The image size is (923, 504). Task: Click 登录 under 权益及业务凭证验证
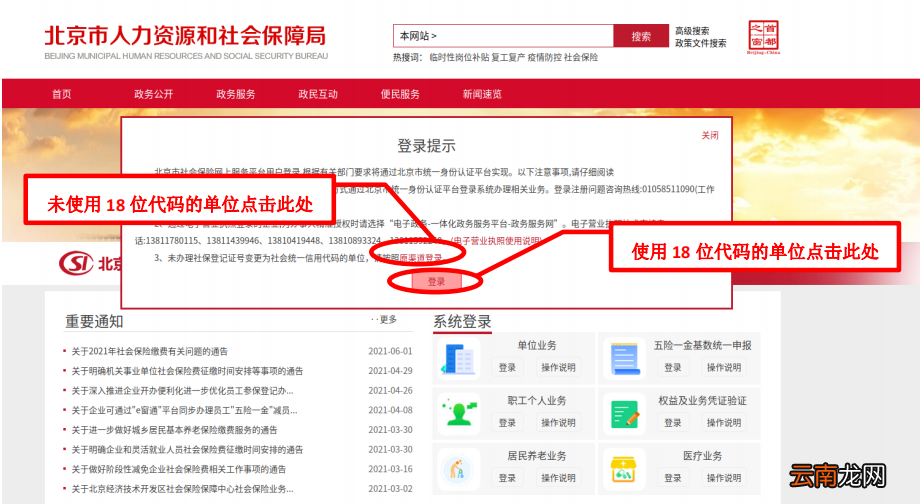click(673, 423)
